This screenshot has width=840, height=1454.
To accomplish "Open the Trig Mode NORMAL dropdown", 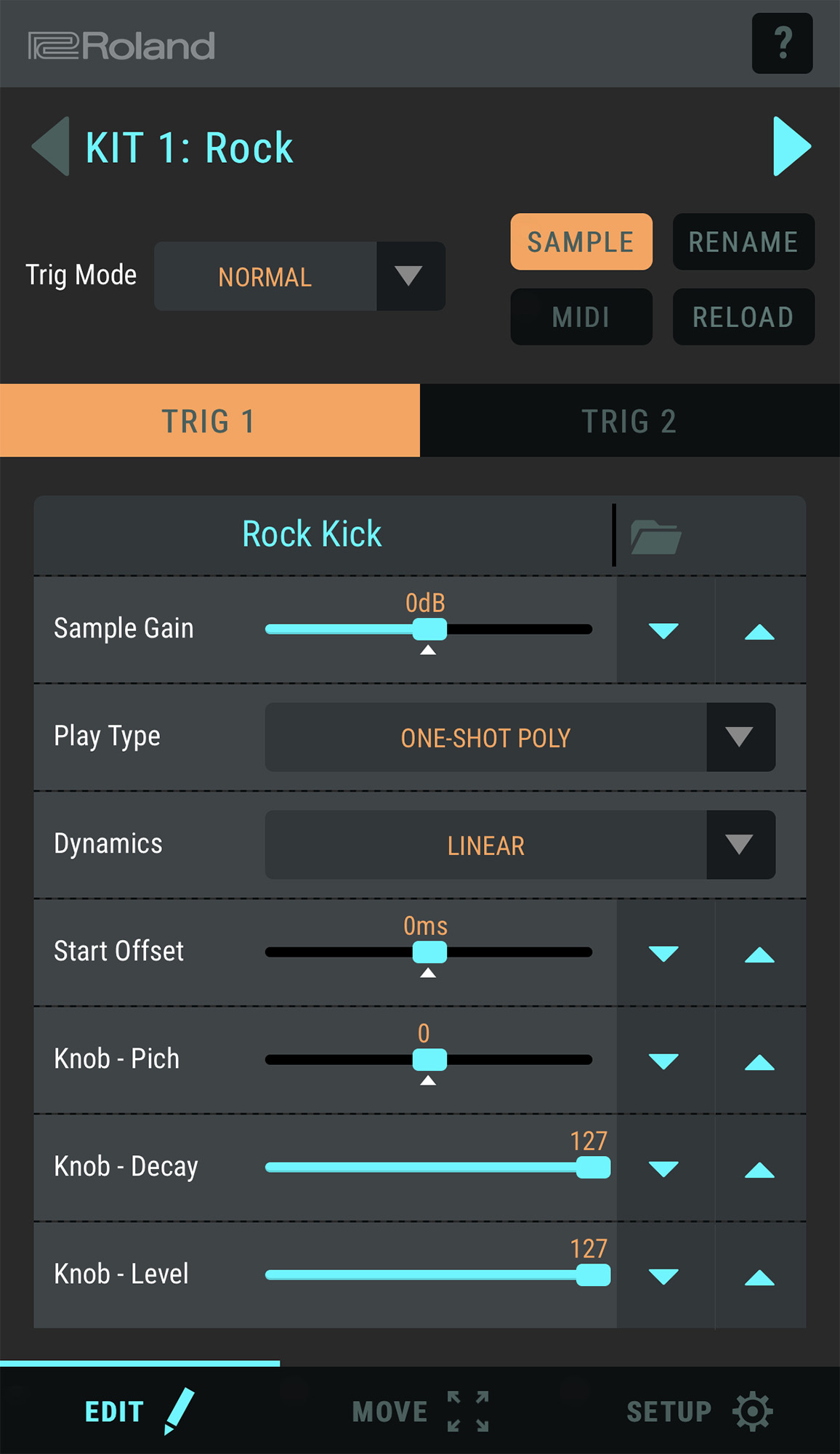I will 299,276.
